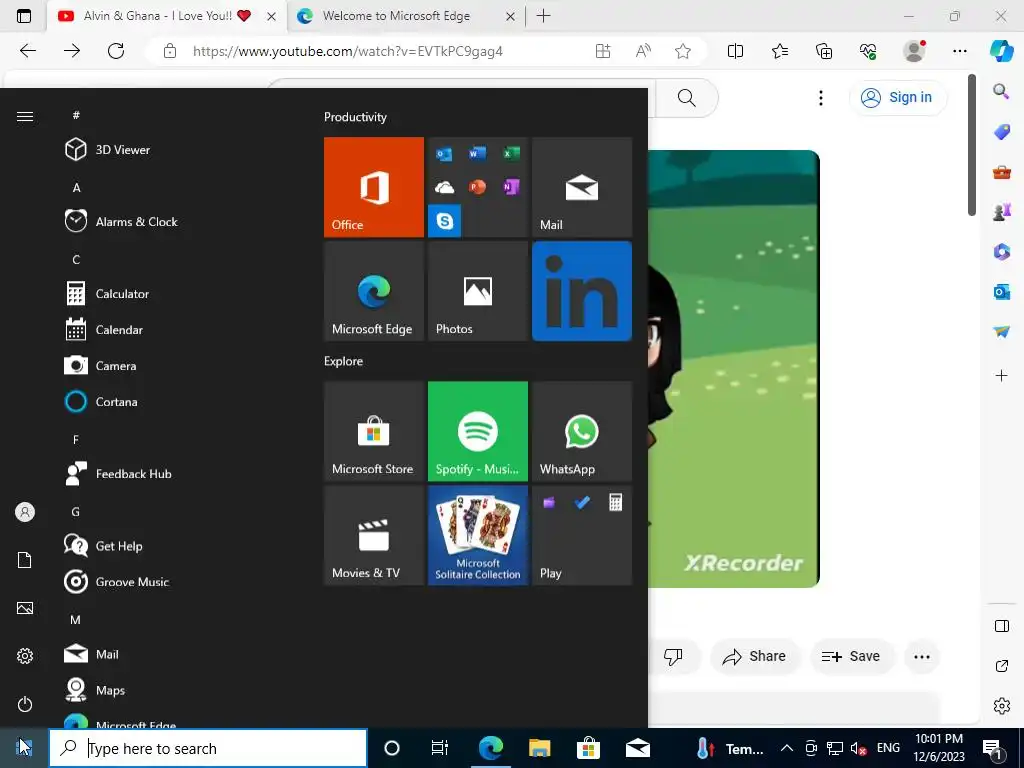Open the Play folder tile
The width and height of the screenshot is (1024, 768).
[x=582, y=536]
